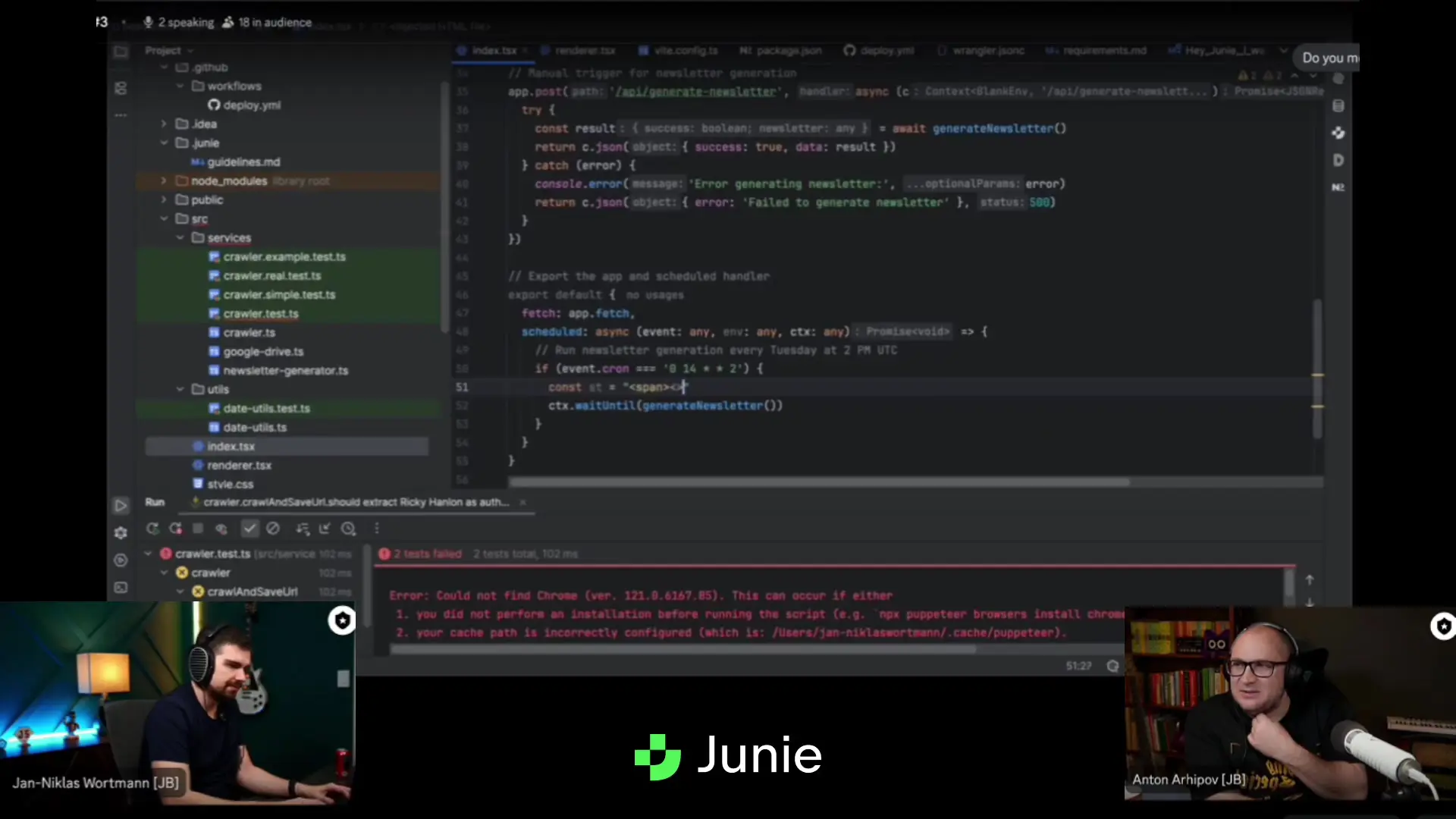Open crawler.real.test.ts file
The height and width of the screenshot is (819, 1456).
coord(265,276)
